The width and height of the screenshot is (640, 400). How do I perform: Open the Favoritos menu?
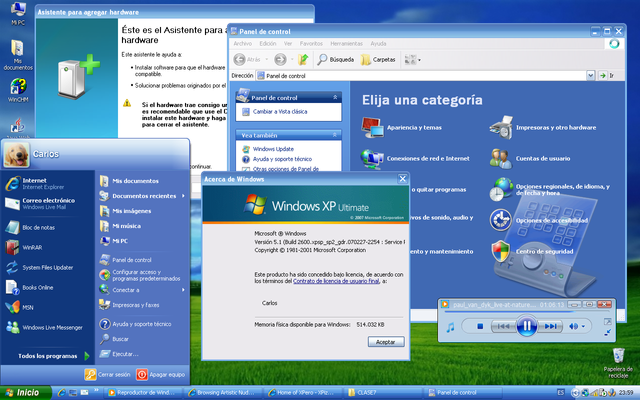point(311,43)
